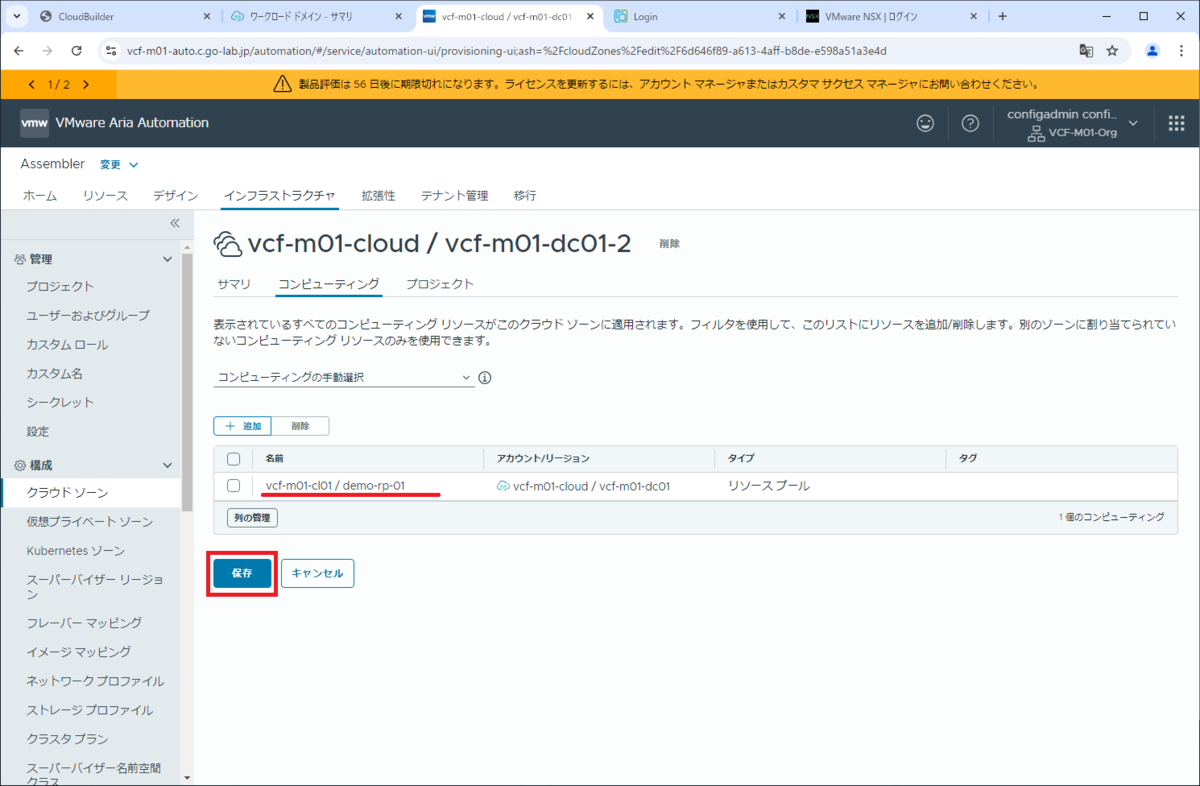This screenshot has height=786, width=1200.
Task: Click the site info icon in address bar
Action: [x=111, y=51]
